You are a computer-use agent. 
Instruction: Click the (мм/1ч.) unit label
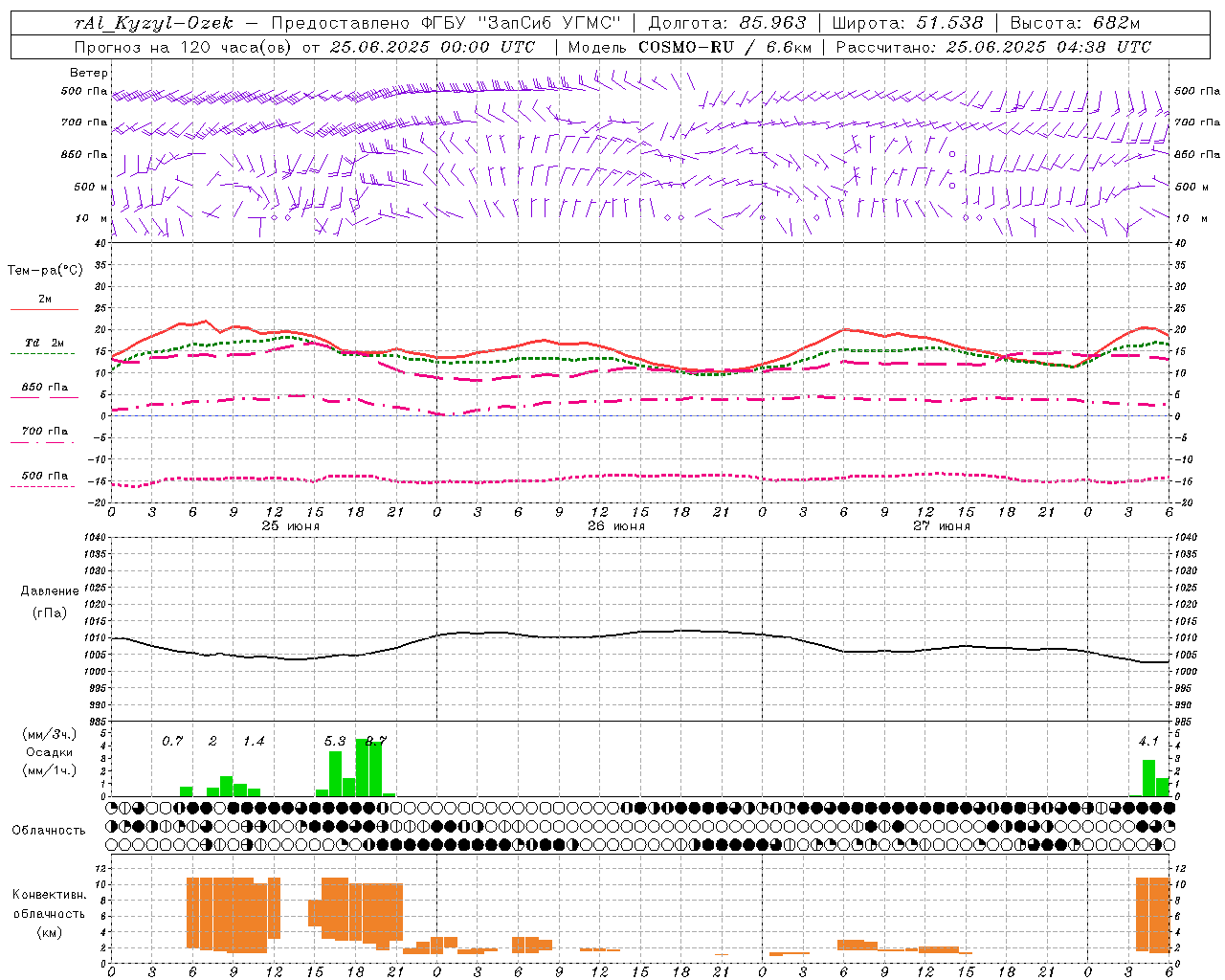point(49,770)
